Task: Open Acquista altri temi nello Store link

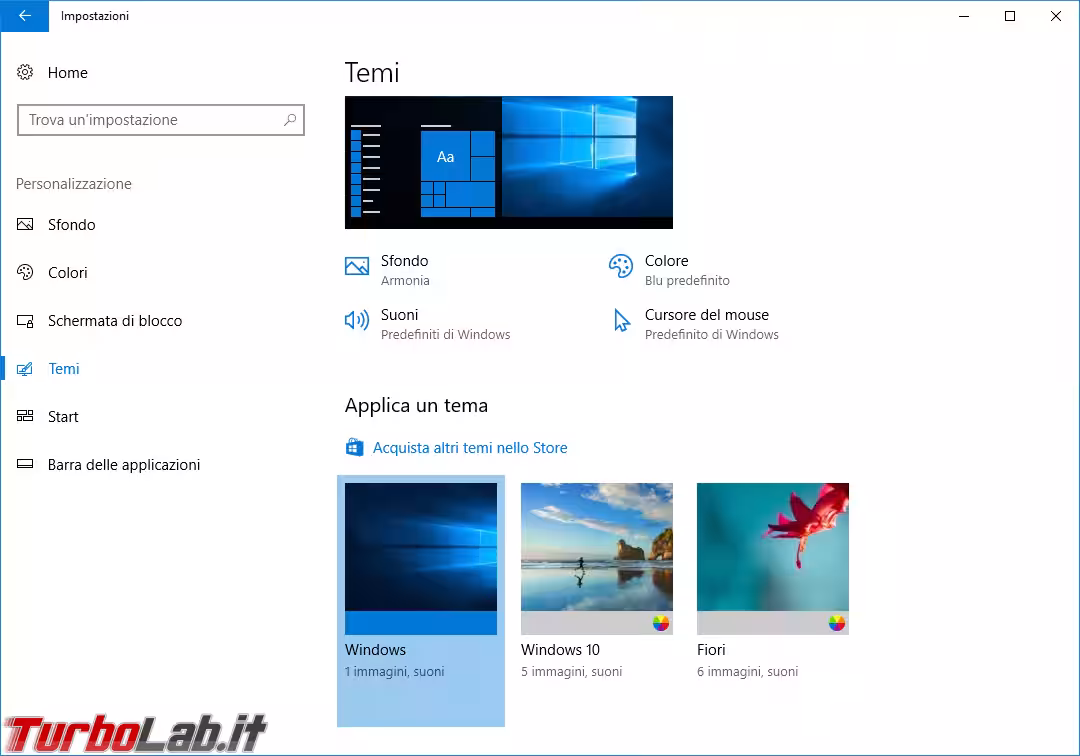Action: coord(469,448)
